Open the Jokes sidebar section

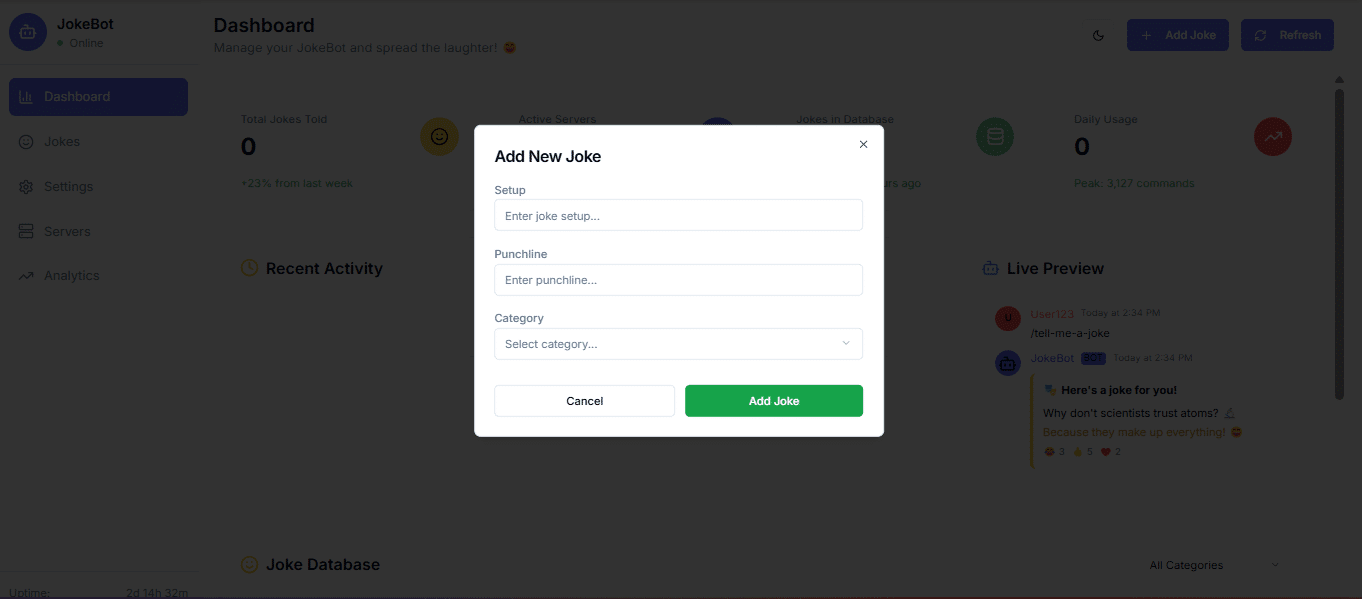tap(98, 142)
